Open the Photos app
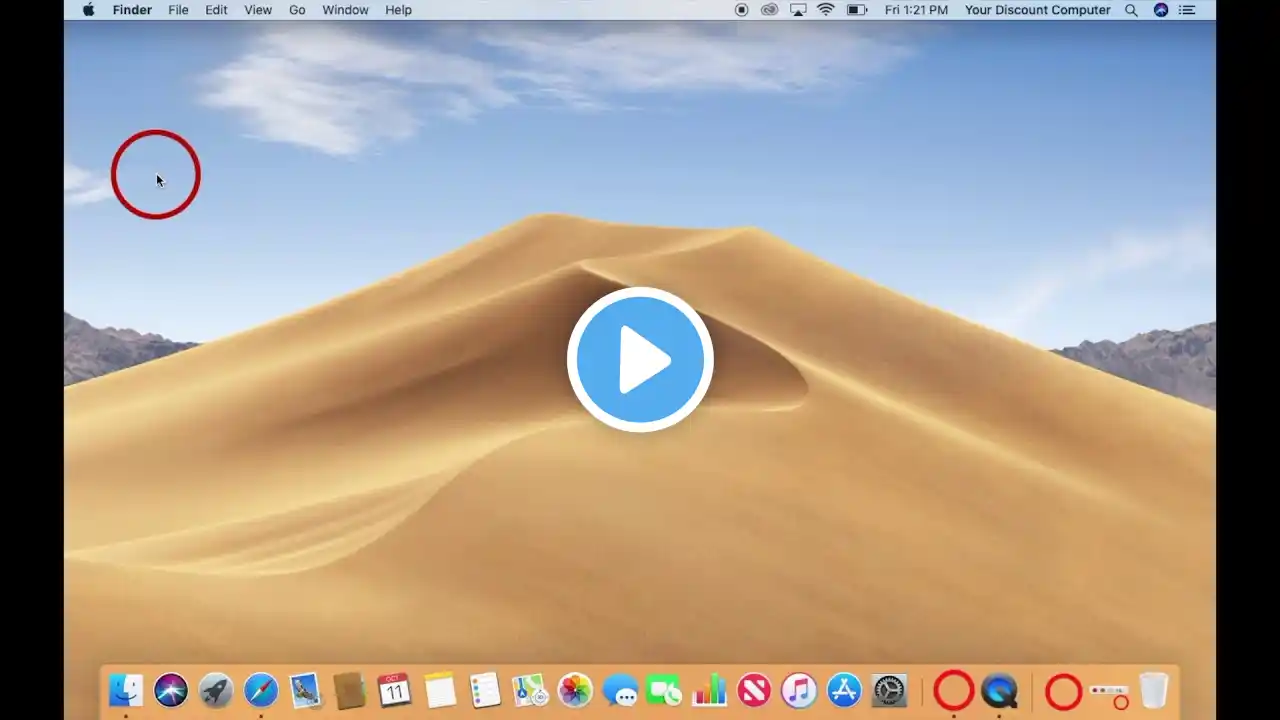The image size is (1280, 720). pos(575,690)
